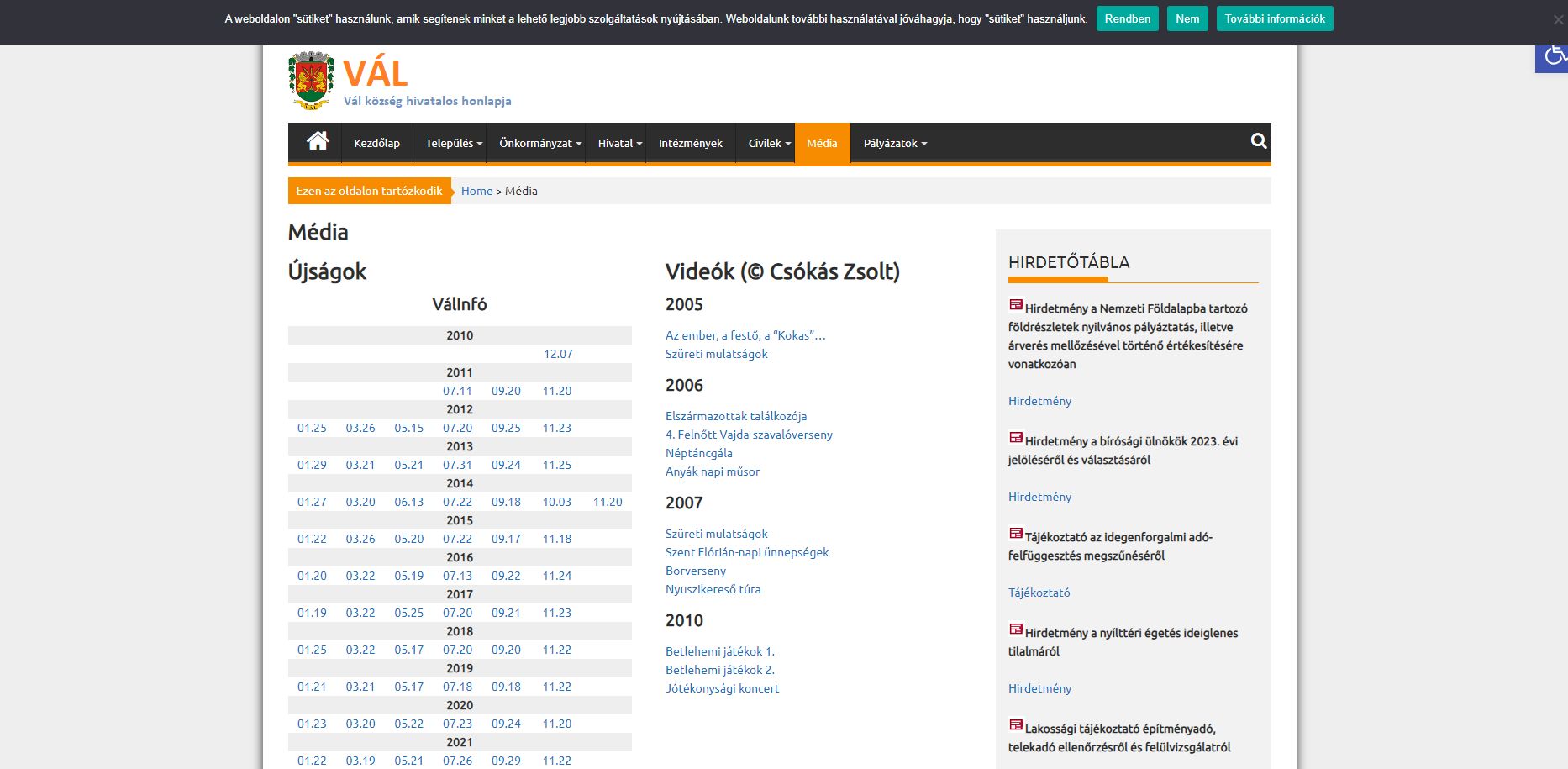Screen dimensions: 1568x769
Task: Open Hirdetmény link under nyílttéri égetés notice
Action: coord(1039,688)
